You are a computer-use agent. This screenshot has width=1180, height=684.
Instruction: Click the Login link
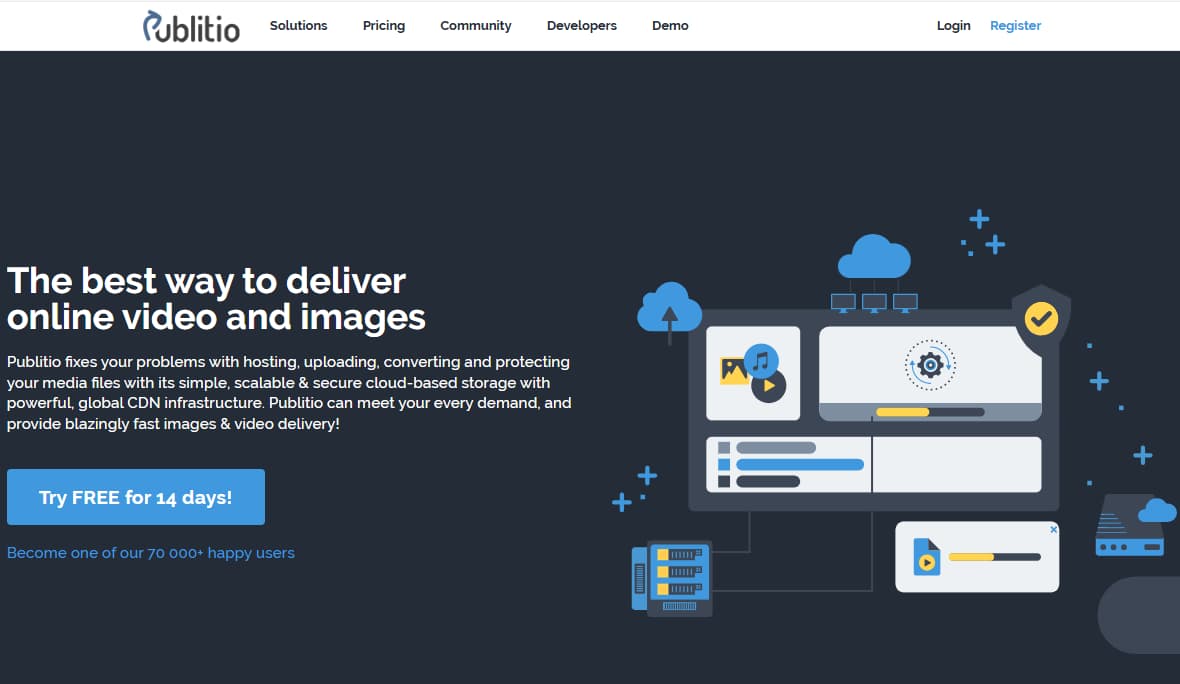(x=953, y=26)
